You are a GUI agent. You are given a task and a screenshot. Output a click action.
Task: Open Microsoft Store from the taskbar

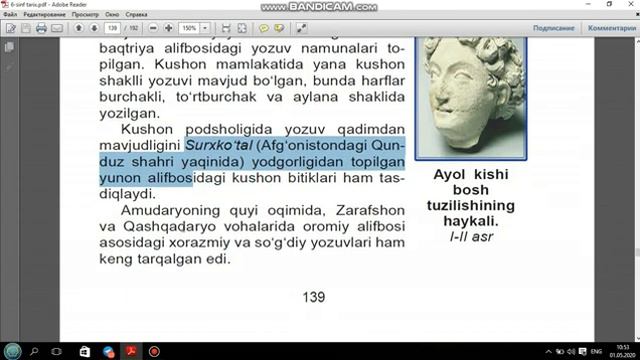click(x=84, y=351)
